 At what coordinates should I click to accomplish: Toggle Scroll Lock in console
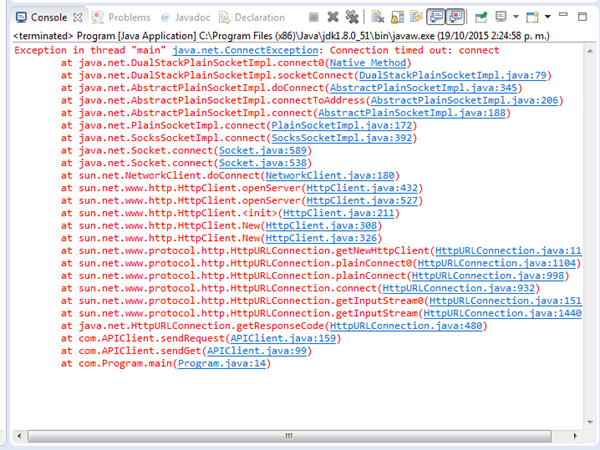[x=395, y=17]
